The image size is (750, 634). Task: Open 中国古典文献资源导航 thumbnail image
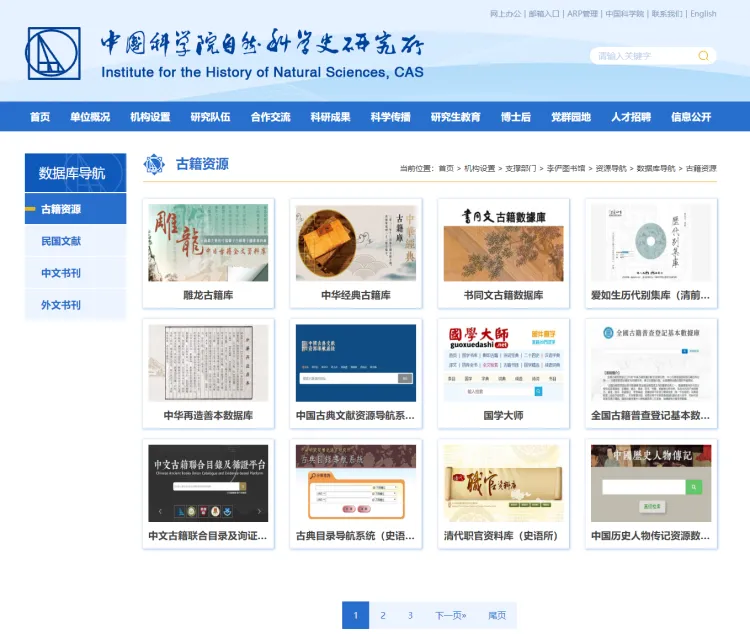[x=356, y=363]
